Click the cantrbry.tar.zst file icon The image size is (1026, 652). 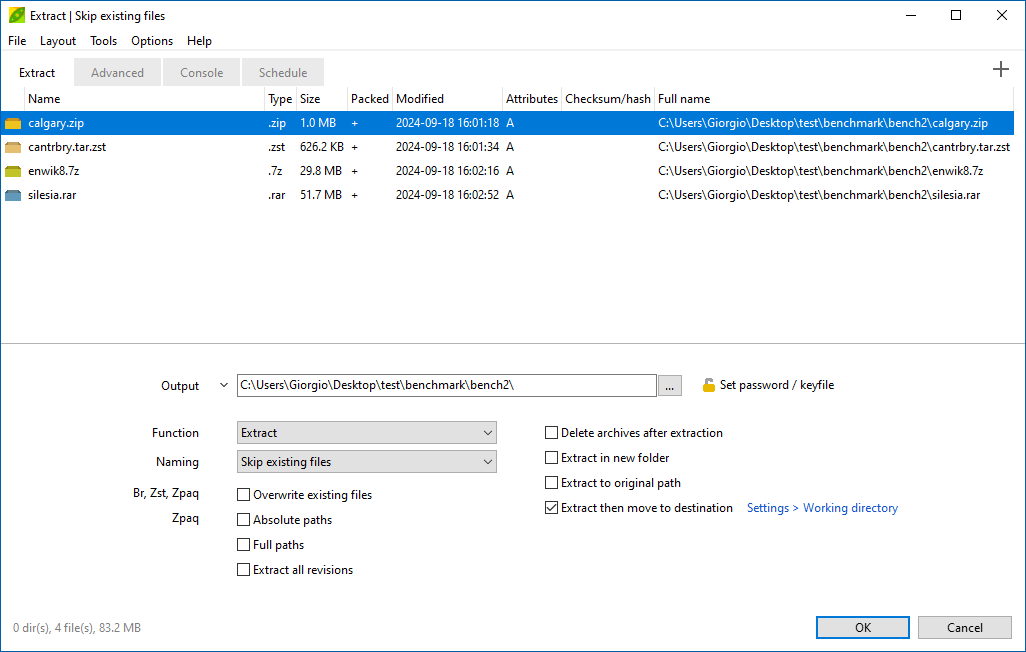tap(13, 146)
